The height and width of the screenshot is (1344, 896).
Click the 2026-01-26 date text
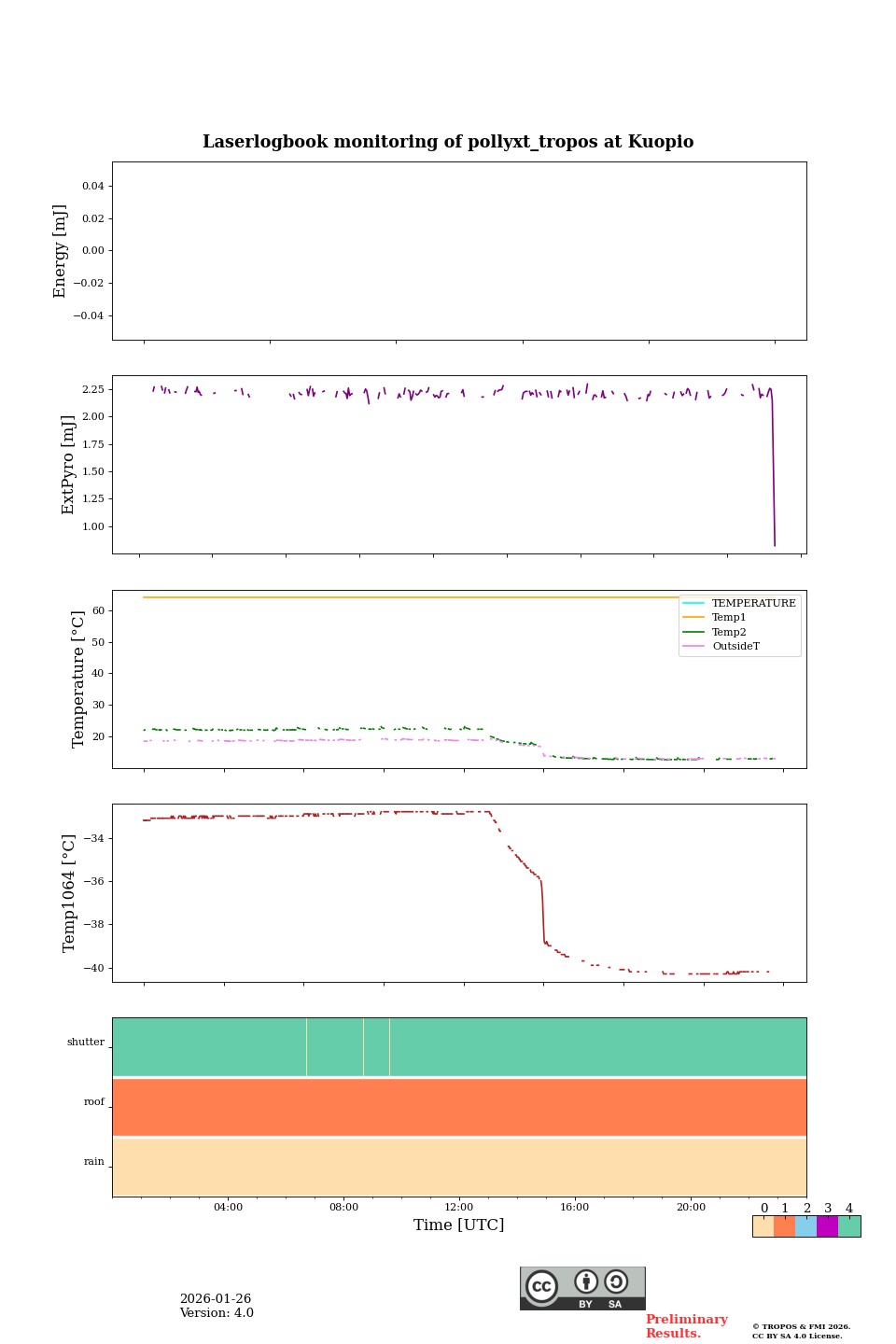click(216, 1299)
